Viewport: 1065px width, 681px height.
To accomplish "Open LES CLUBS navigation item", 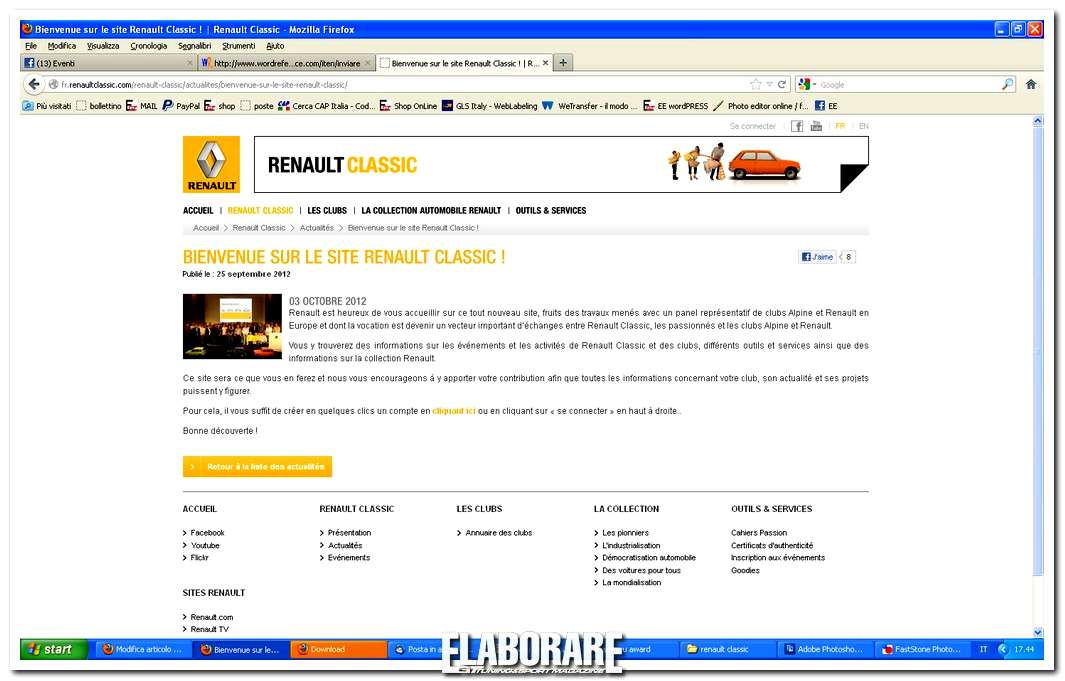I will [x=327, y=210].
